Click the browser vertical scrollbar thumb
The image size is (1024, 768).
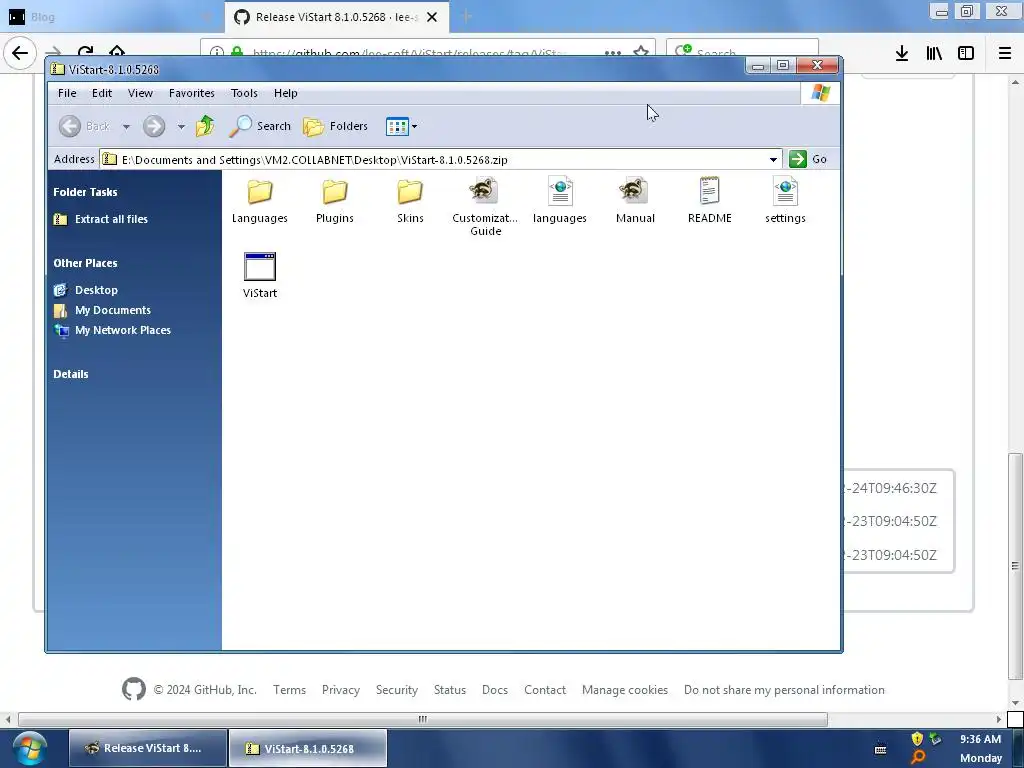(1015, 566)
